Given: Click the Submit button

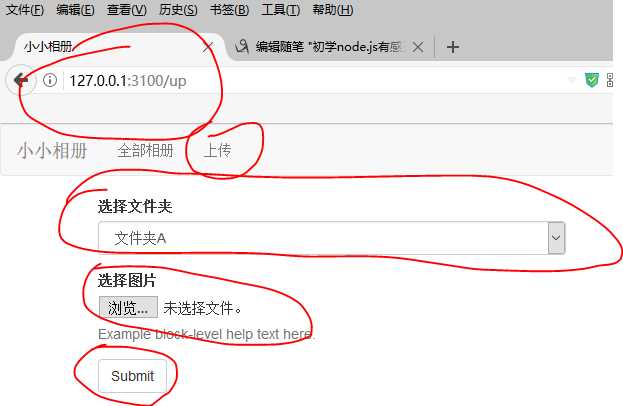Looking at the screenshot, I should tap(132, 376).
